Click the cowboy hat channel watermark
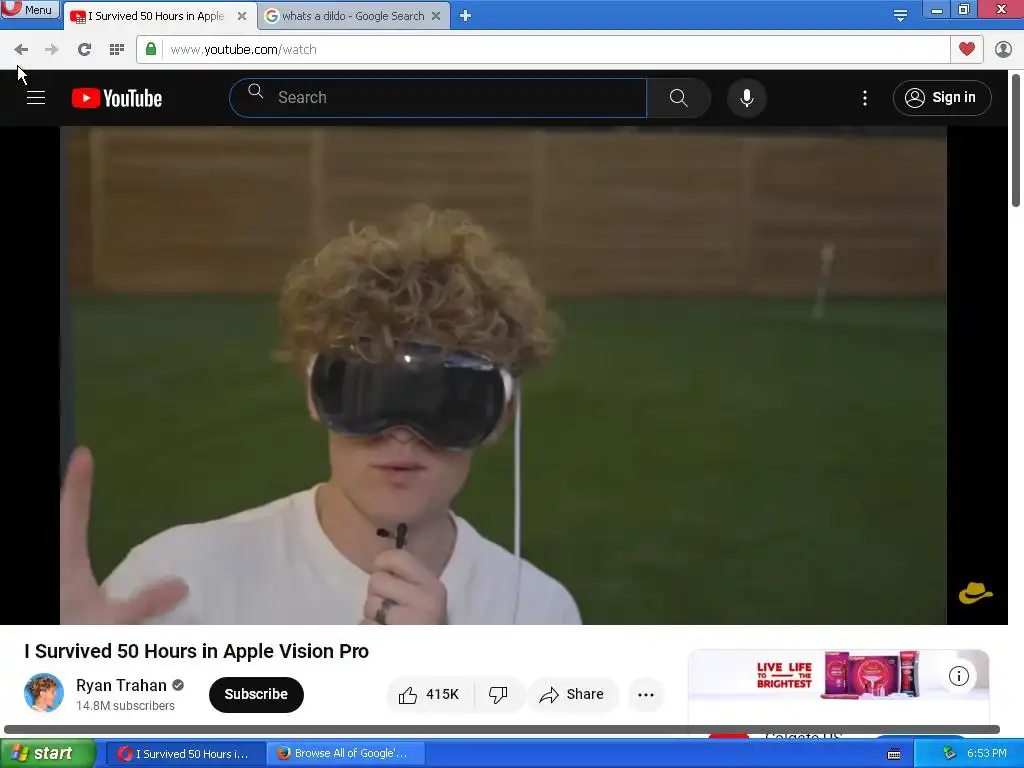 (975, 594)
